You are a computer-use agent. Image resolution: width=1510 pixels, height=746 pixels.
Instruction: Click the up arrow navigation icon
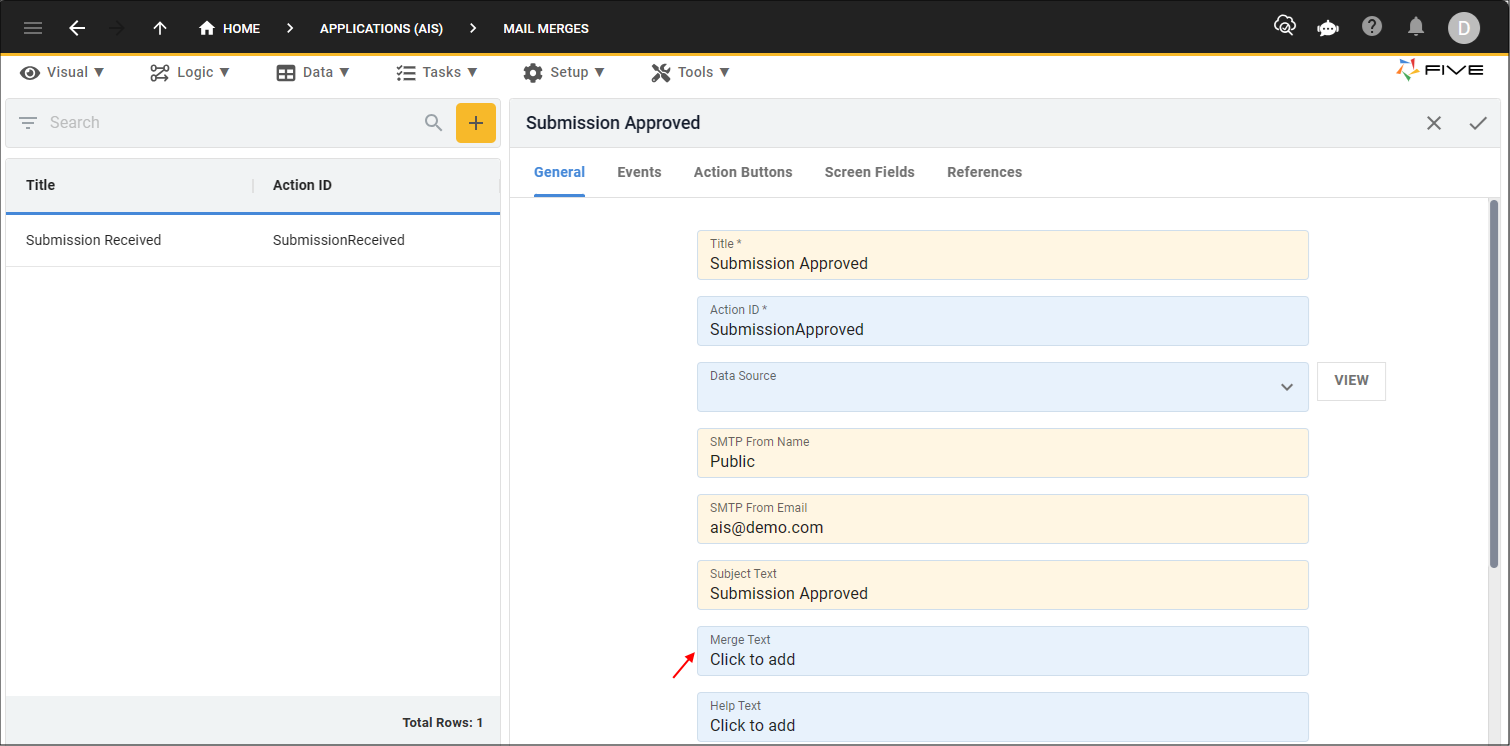pyautogui.click(x=160, y=28)
